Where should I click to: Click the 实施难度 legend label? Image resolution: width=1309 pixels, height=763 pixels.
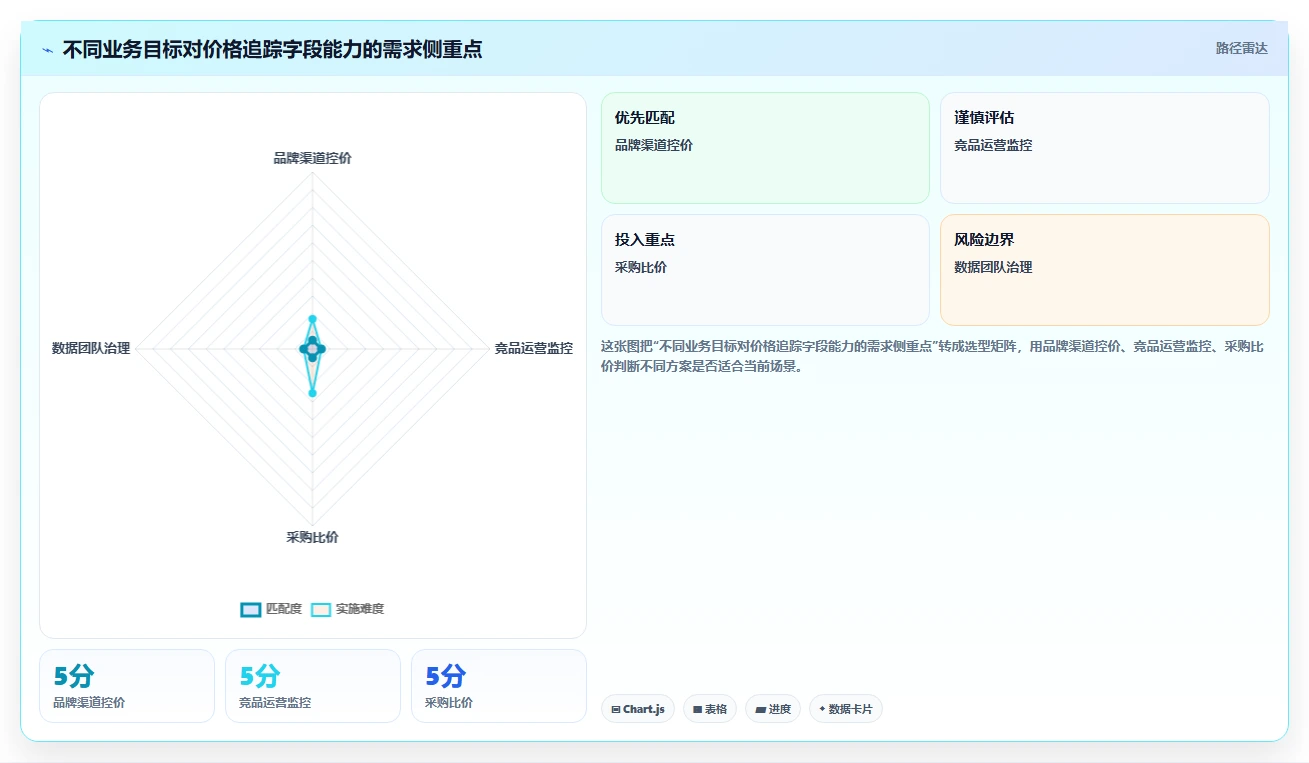pos(360,609)
